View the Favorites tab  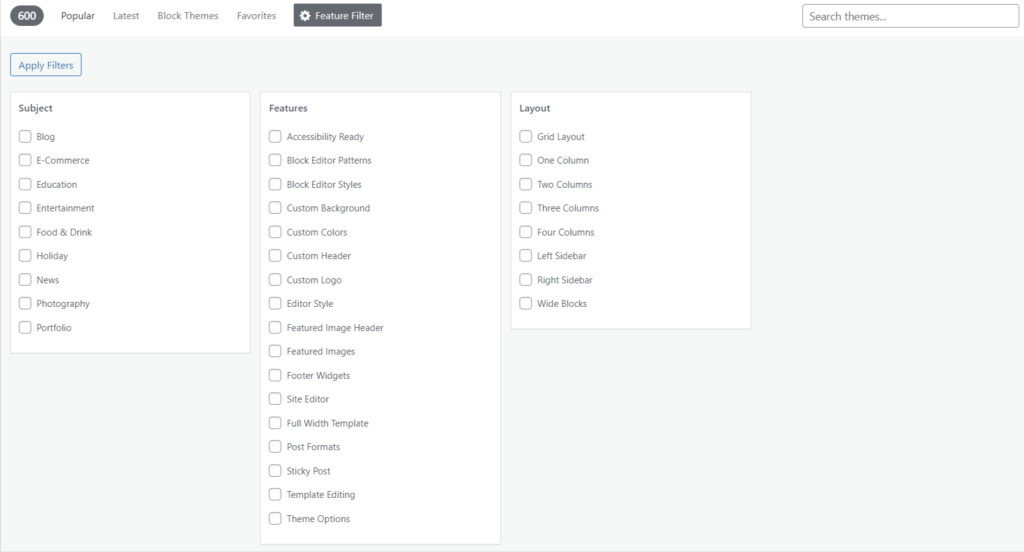coord(257,16)
